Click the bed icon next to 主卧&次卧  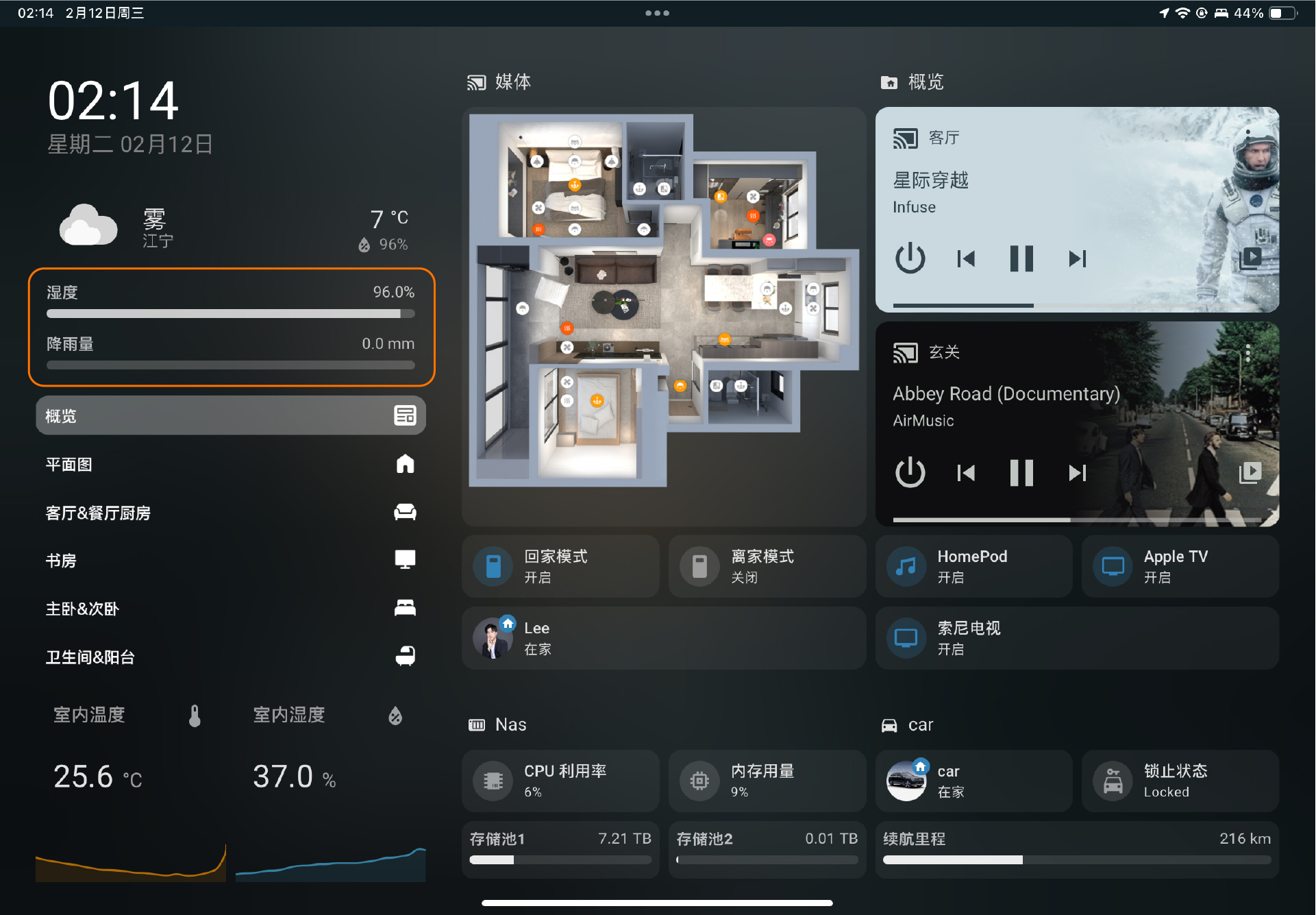406,607
